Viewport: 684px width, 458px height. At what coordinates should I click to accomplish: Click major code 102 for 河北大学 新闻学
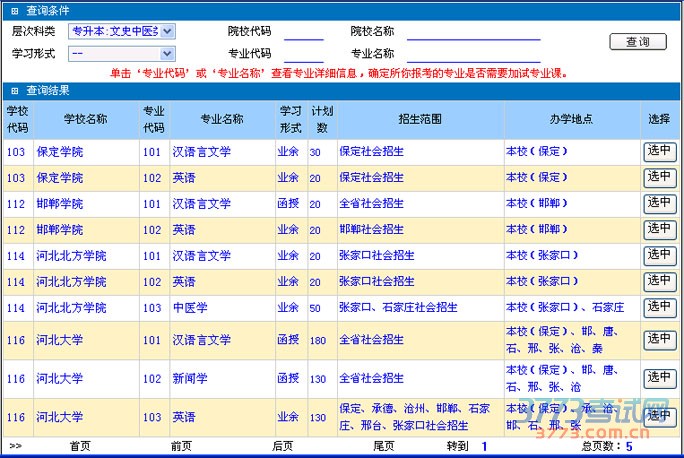tap(151, 379)
